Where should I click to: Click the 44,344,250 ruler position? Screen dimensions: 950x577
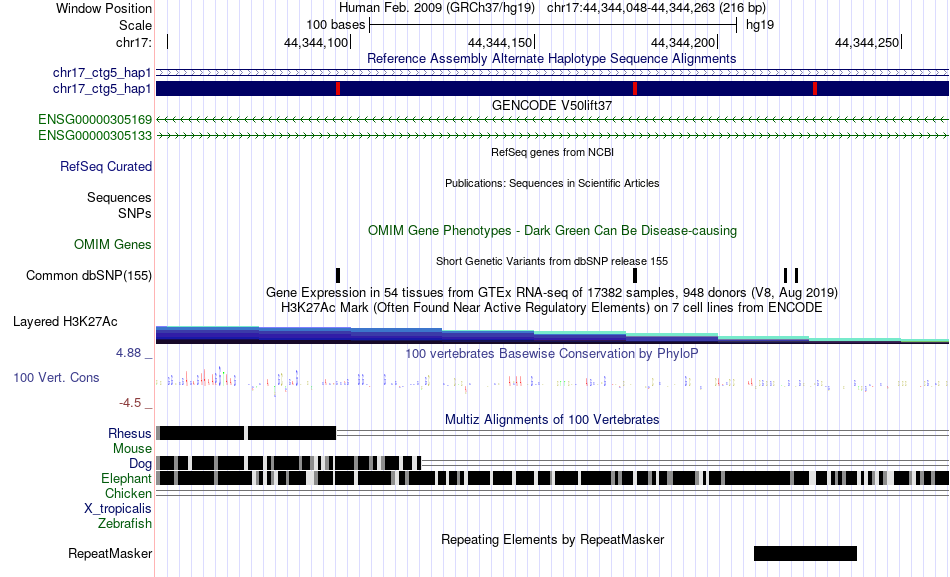(867, 42)
